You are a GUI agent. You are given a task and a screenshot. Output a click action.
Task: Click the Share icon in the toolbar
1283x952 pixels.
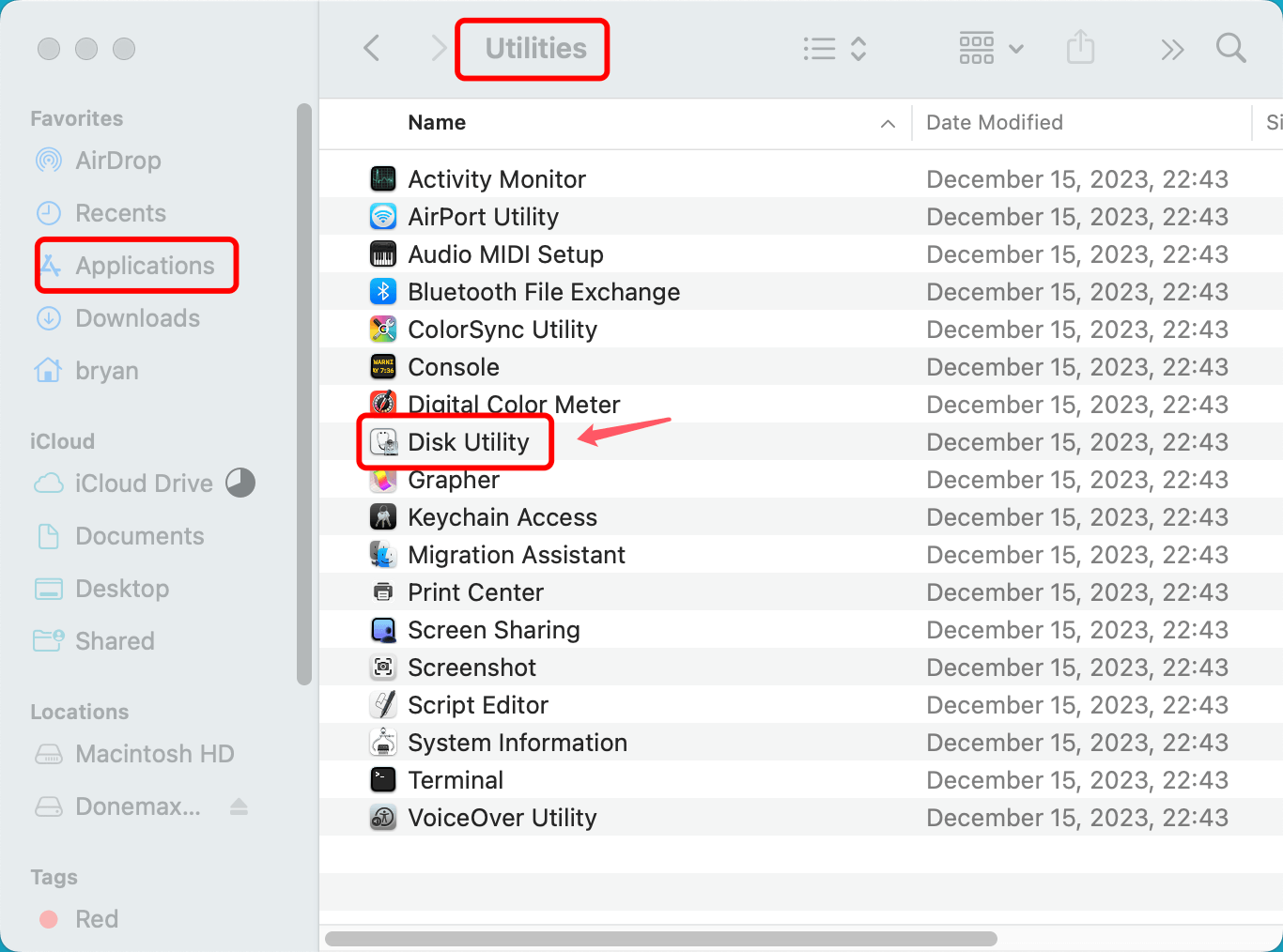[x=1080, y=48]
